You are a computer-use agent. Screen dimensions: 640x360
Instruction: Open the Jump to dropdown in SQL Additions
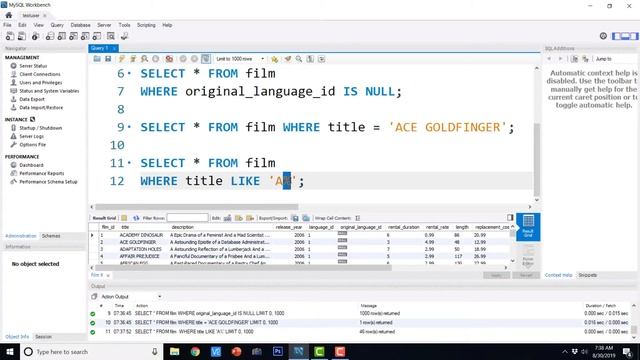click(615, 59)
